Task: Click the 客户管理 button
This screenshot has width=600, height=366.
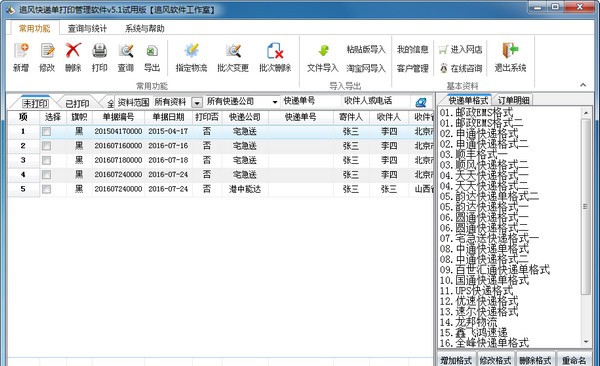Action: tap(412, 69)
